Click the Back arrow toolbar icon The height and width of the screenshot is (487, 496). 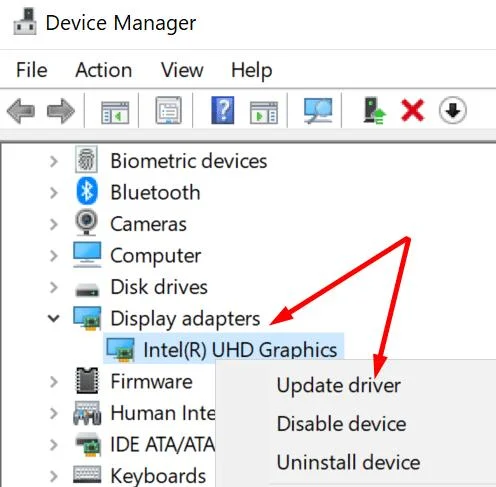coord(21,111)
